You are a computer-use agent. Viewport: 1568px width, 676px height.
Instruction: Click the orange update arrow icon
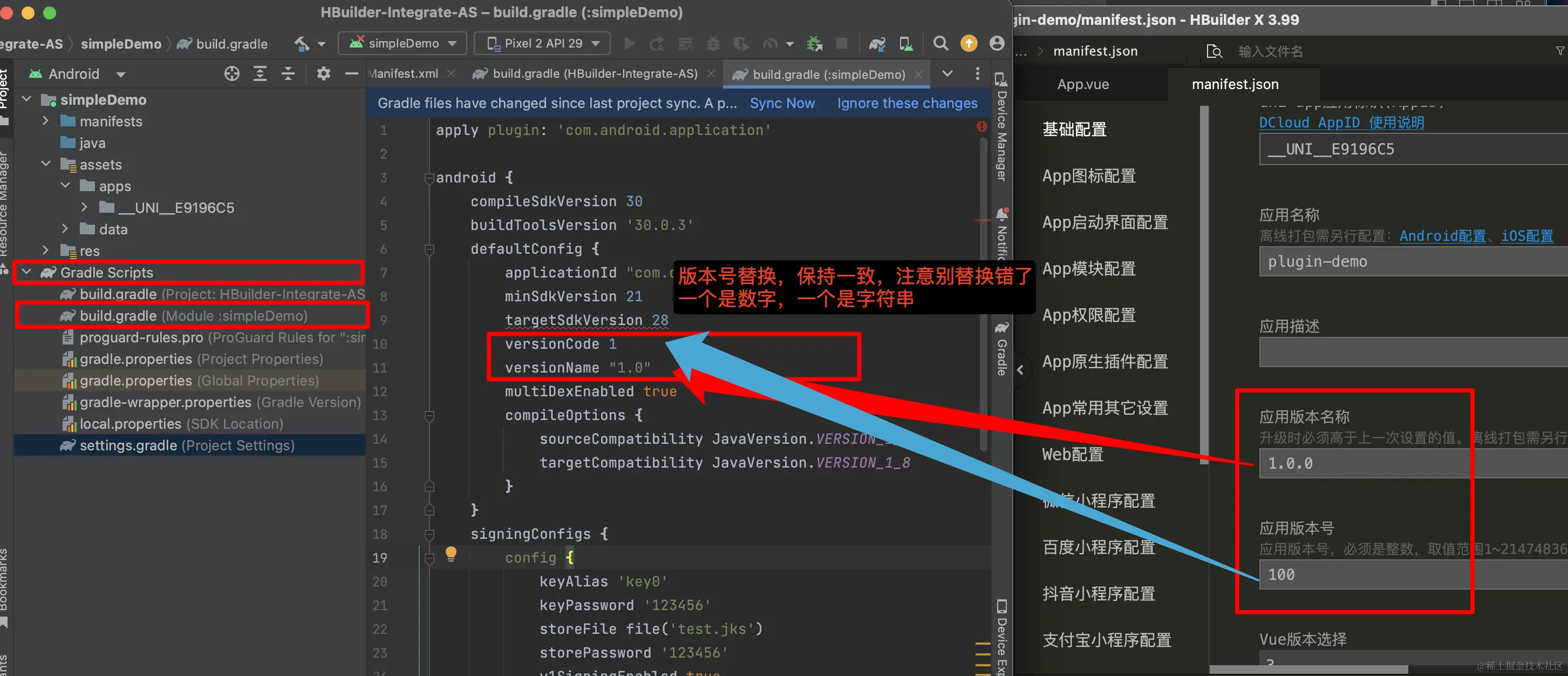969,43
